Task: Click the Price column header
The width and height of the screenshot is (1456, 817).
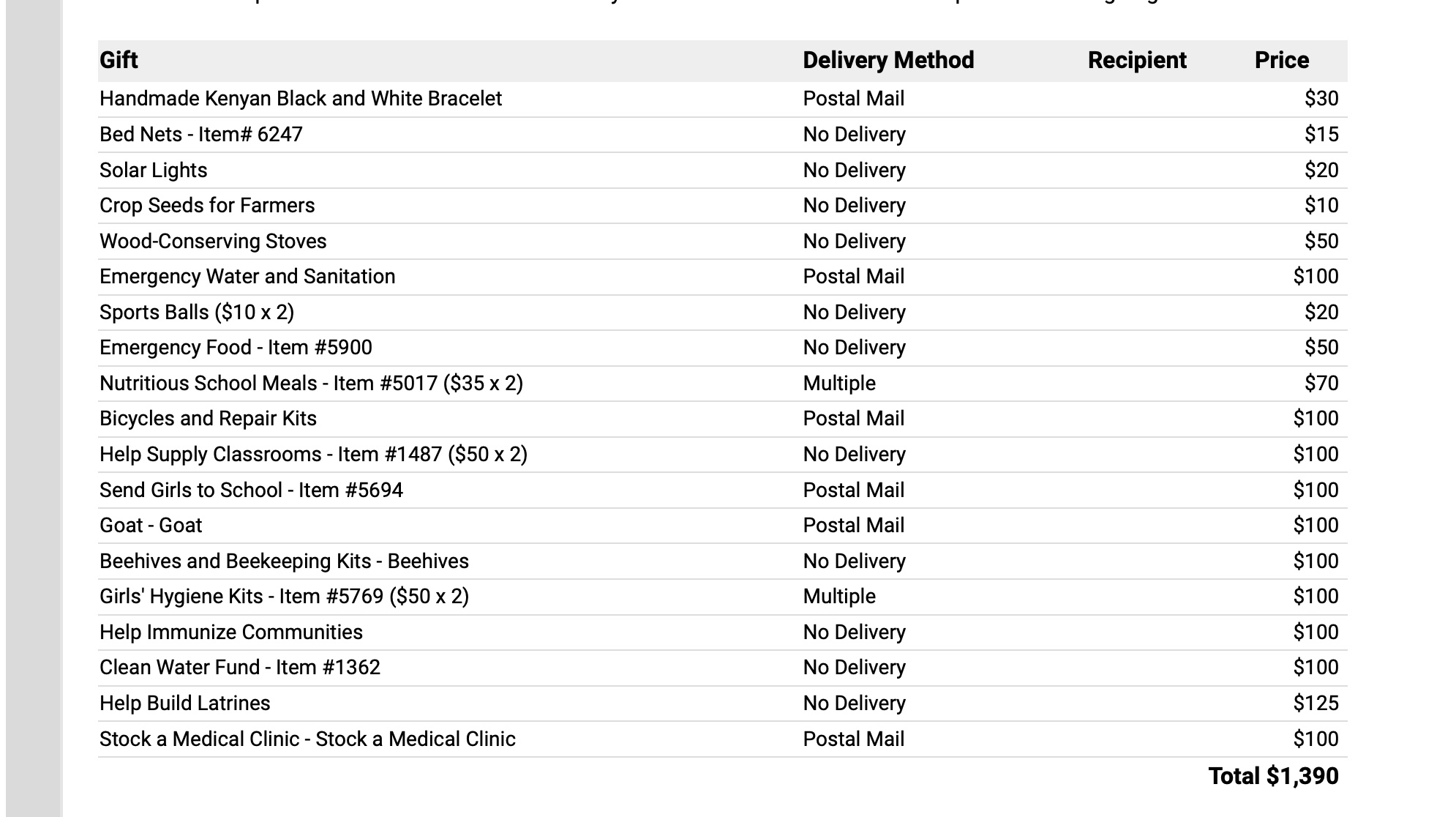Action: [1281, 60]
